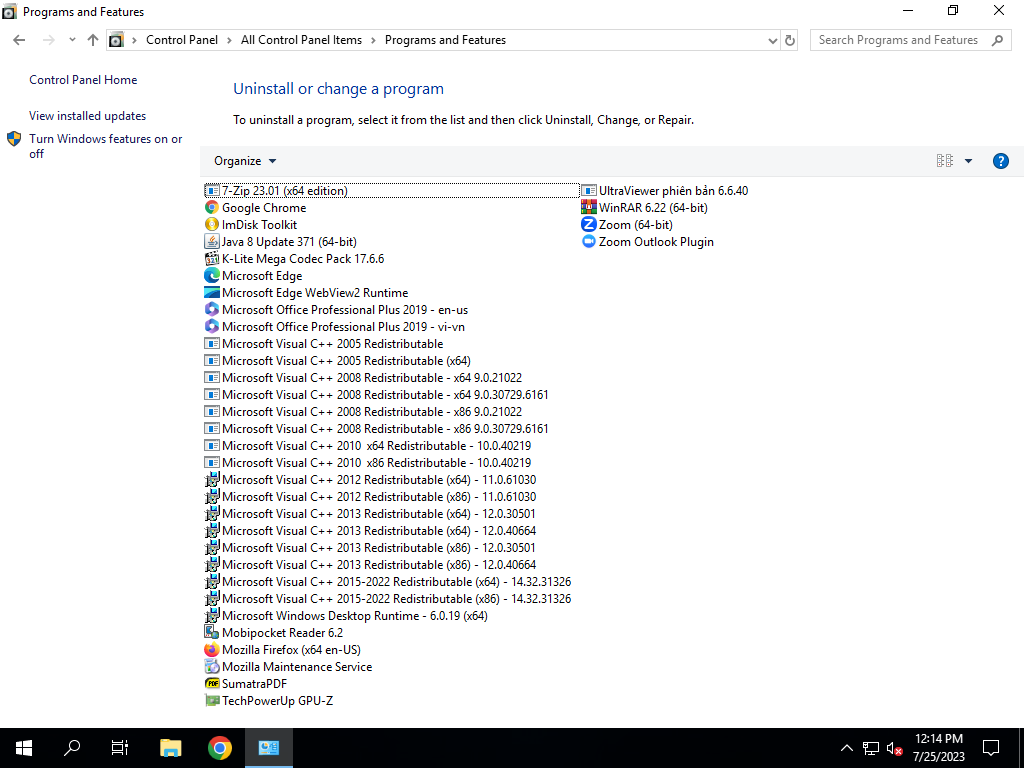This screenshot has height=768, width=1024.
Task: Select Visual C++ 2008 x64 9.0.30729.6161
Action: (x=377, y=394)
